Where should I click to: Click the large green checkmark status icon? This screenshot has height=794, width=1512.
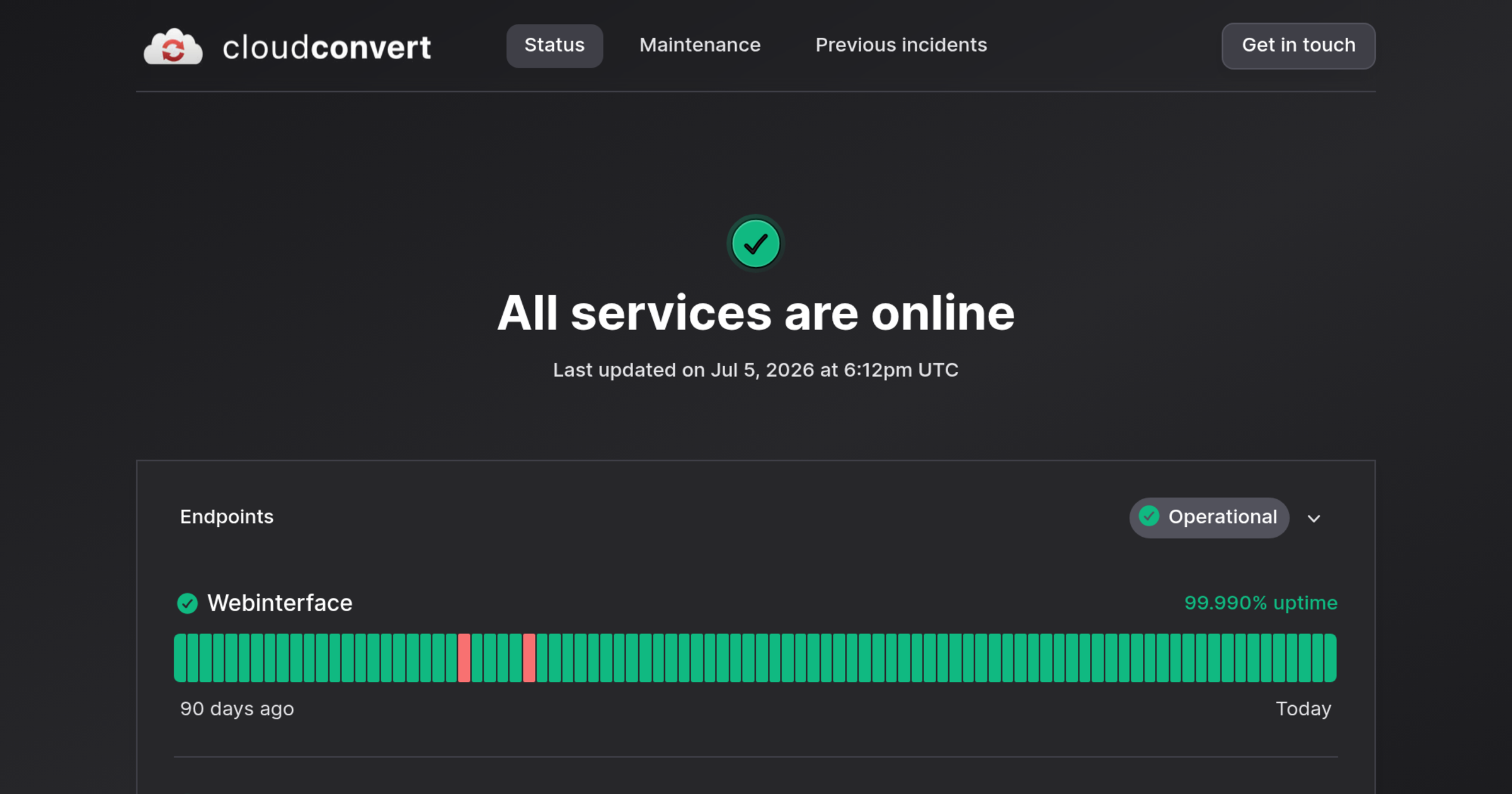[x=756, y=243]
